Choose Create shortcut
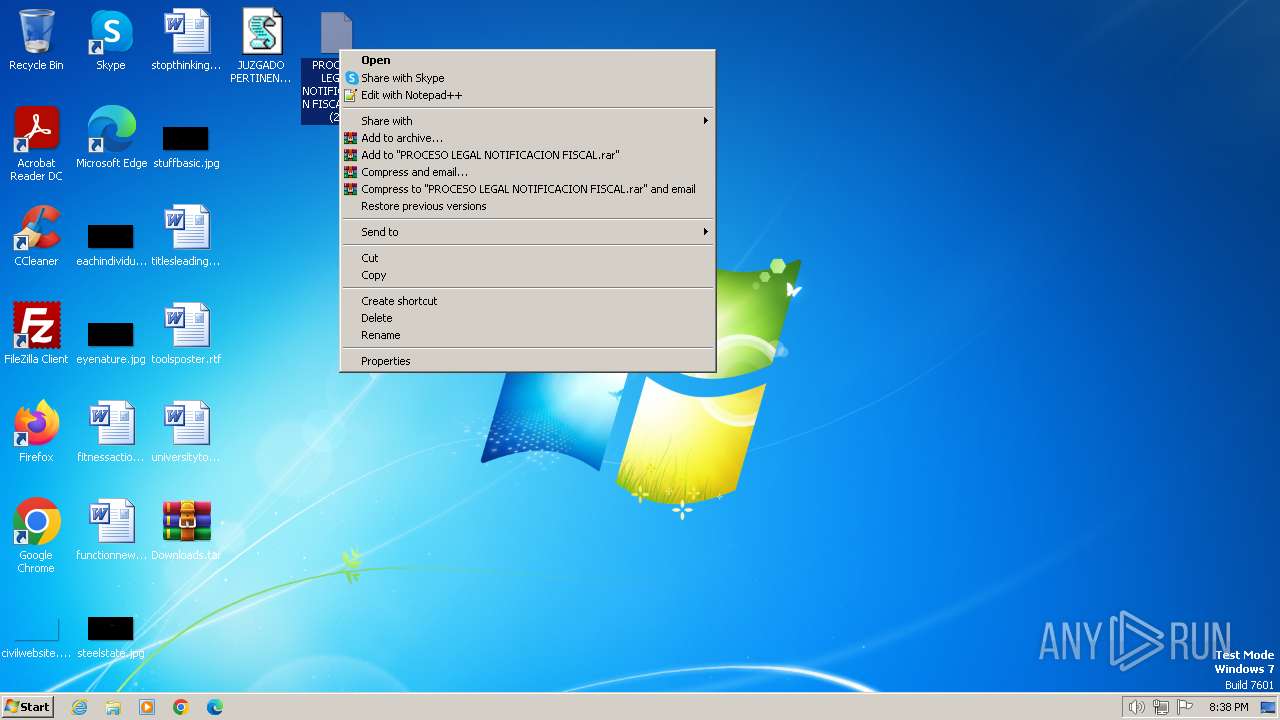This screenshot has height=720, width=1280. point(528,301)
